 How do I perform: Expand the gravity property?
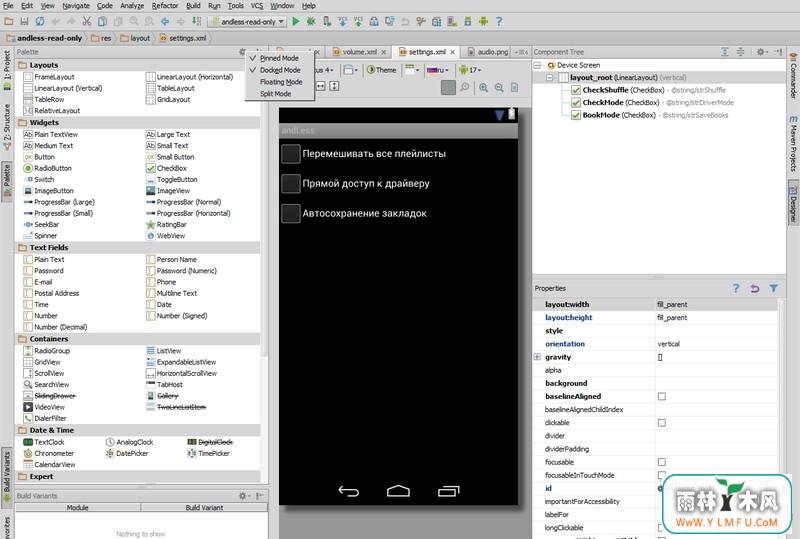(x=537, y=357)
